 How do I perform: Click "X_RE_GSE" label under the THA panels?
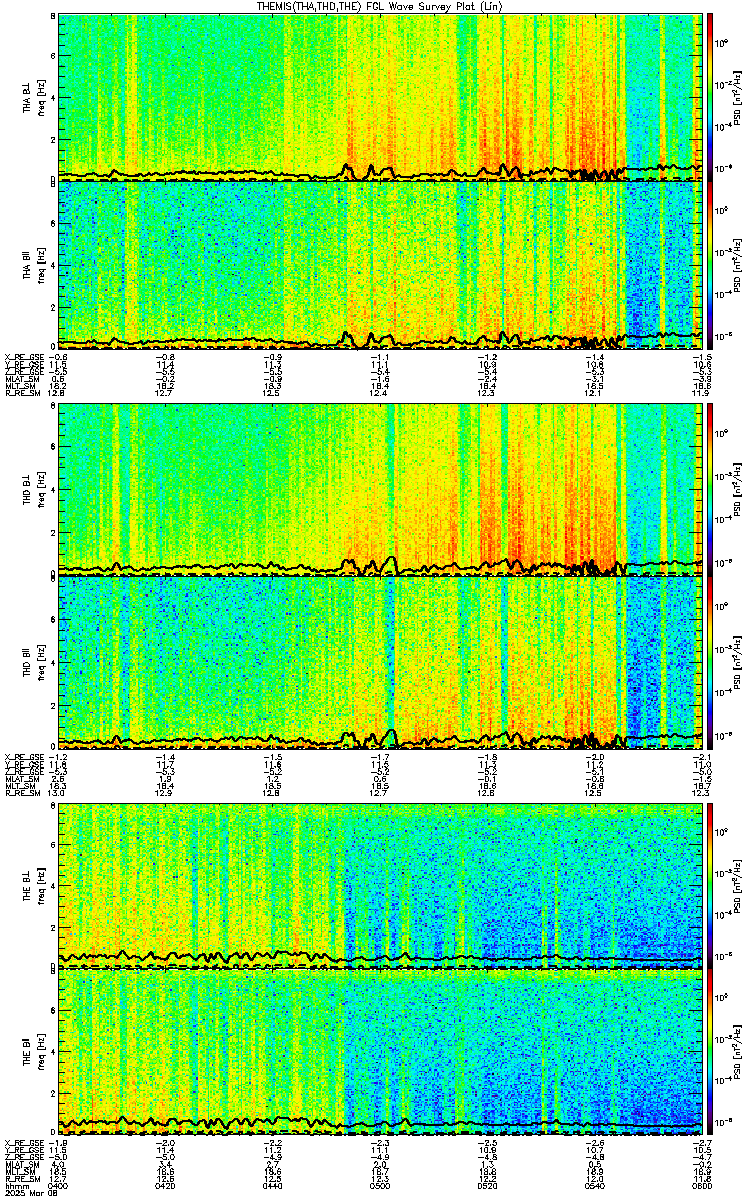click(24, 356)
